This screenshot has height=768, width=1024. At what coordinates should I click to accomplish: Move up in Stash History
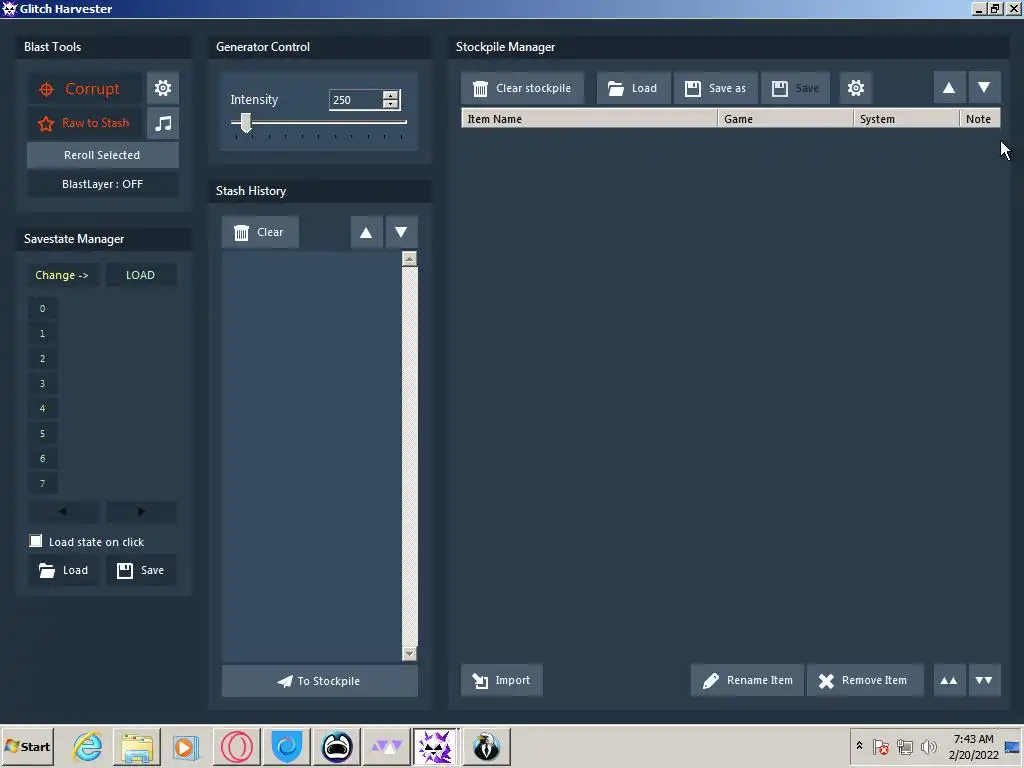coord(366,232)
